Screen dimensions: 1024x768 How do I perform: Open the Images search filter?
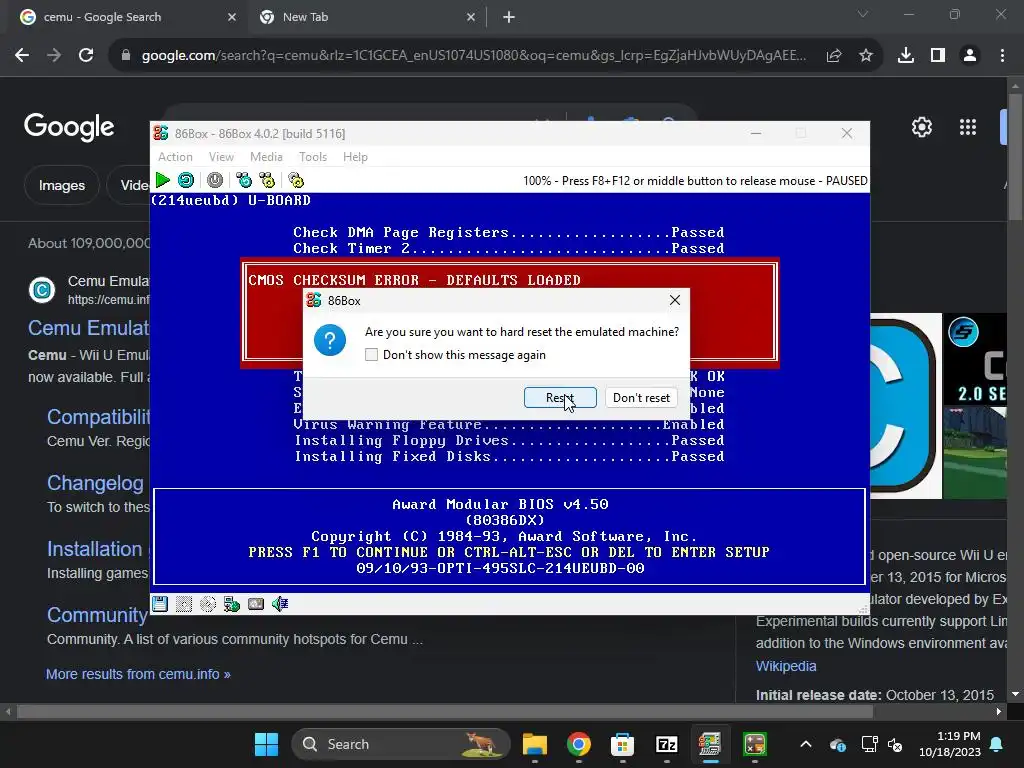click(x=62, y=185)
